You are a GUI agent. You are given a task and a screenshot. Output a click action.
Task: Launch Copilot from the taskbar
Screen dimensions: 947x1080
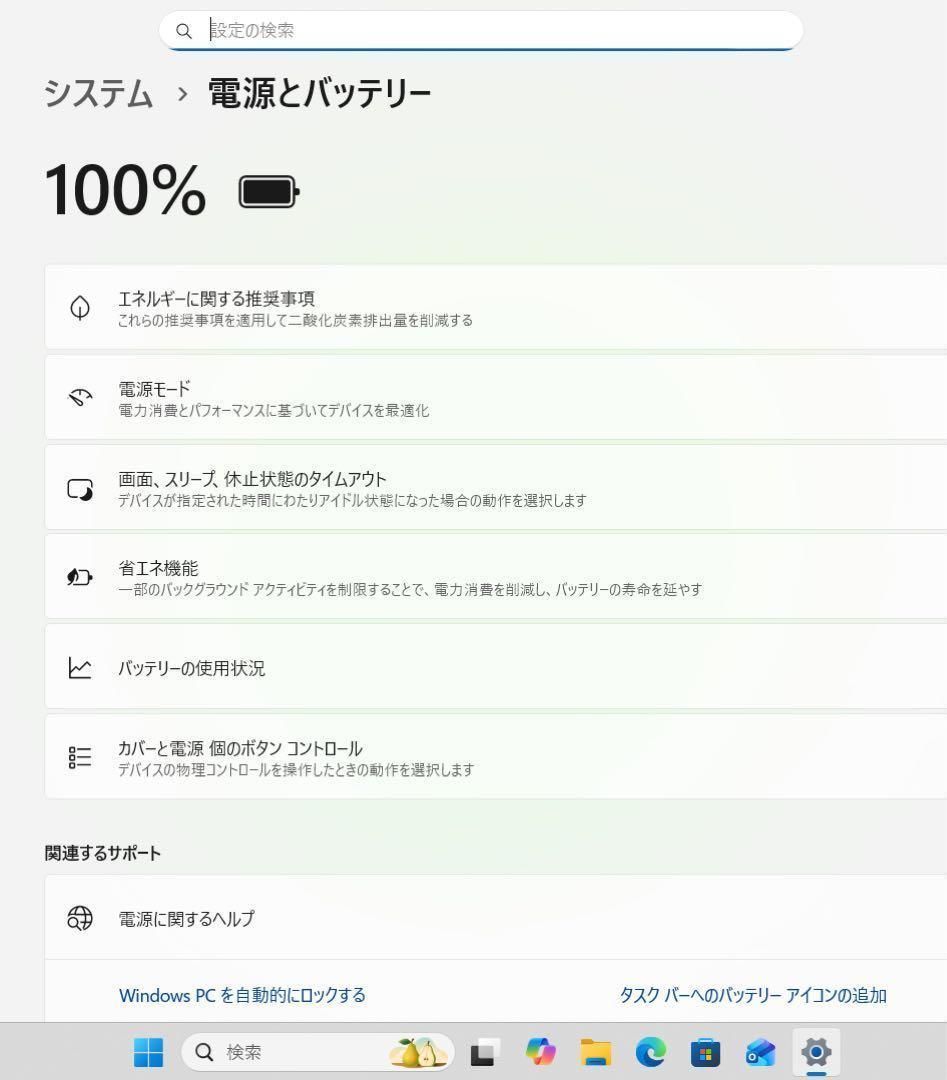[x=541, y=1052]
